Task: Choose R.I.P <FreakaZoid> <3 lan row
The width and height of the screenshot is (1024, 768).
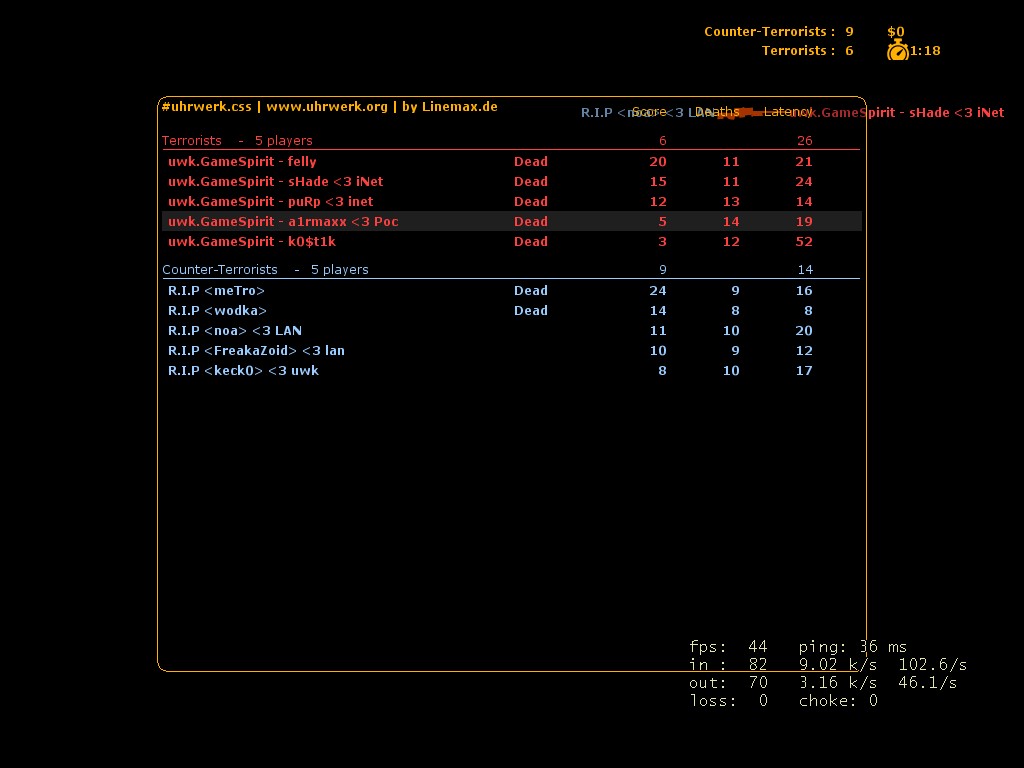Action: [x=256, y=350]
